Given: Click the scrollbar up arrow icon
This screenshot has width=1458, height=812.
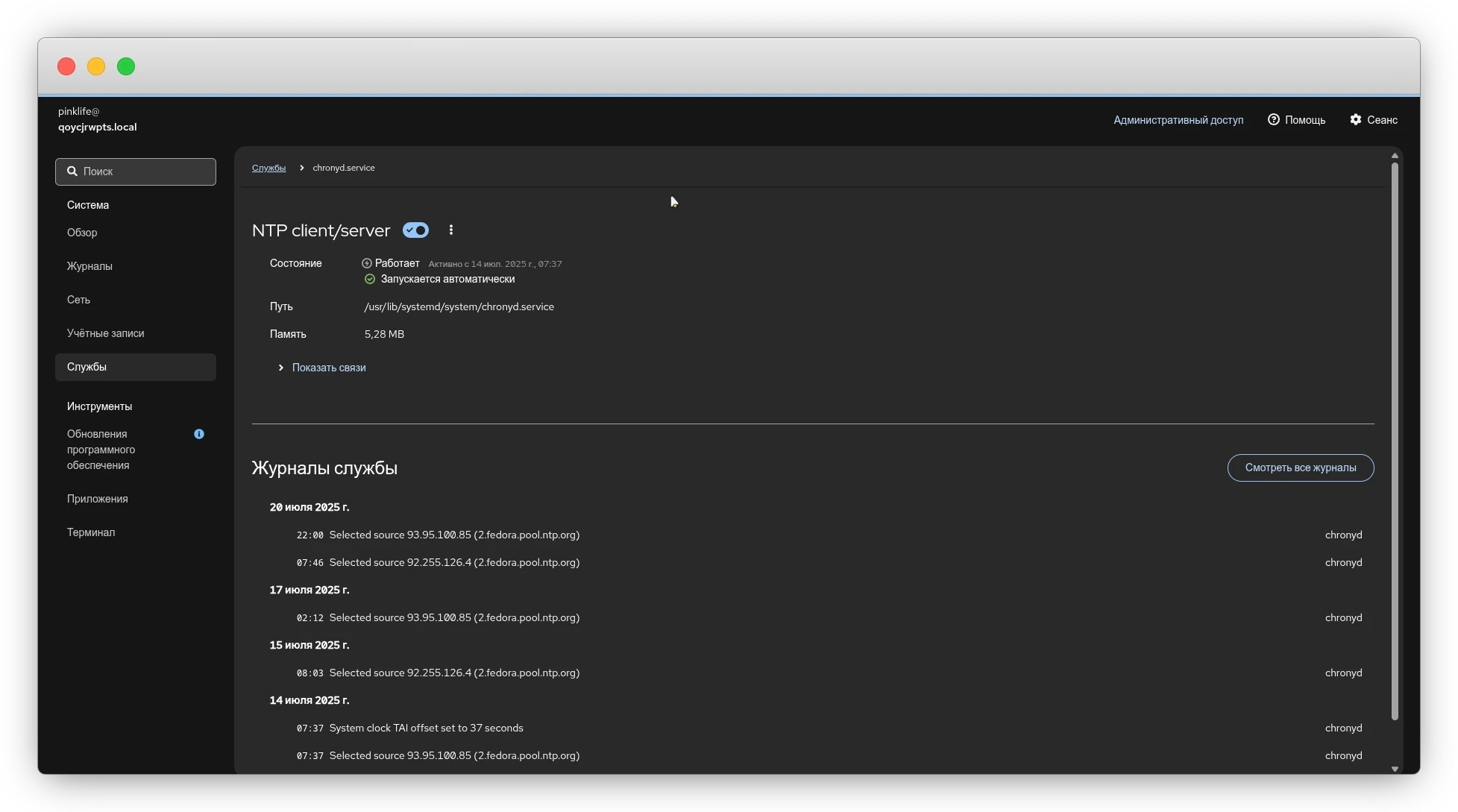Looking at the screenshot, I should pos(1395,155).
